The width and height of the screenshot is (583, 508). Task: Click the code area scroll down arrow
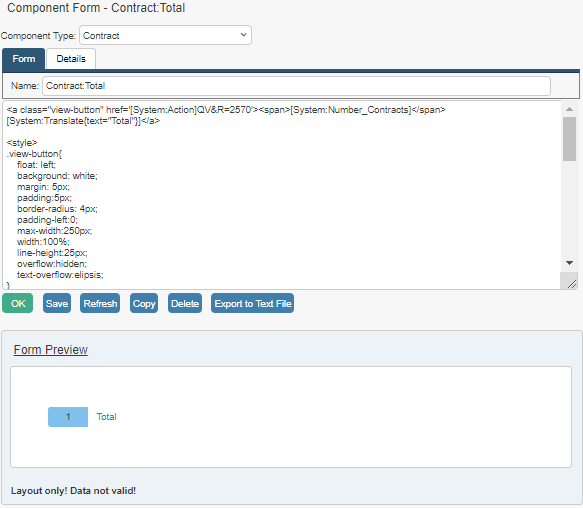569,263
